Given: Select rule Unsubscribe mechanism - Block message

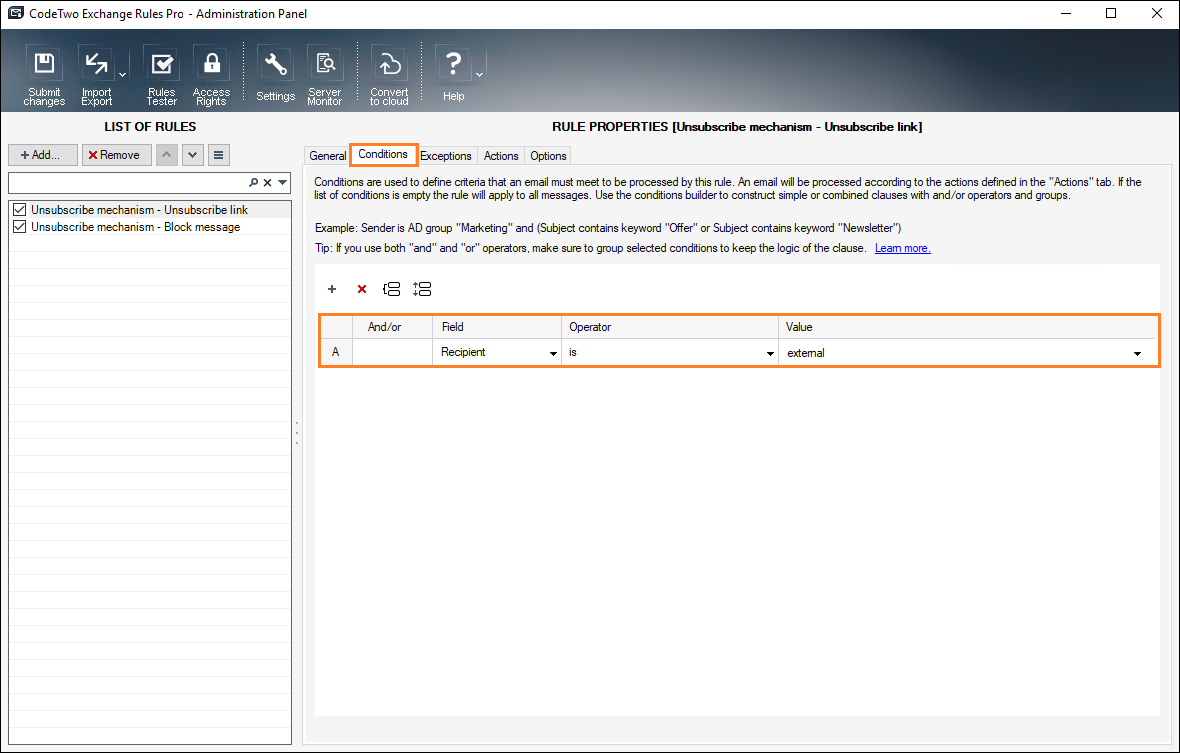Looking at the screenshot, I should (x=135, y=226).
